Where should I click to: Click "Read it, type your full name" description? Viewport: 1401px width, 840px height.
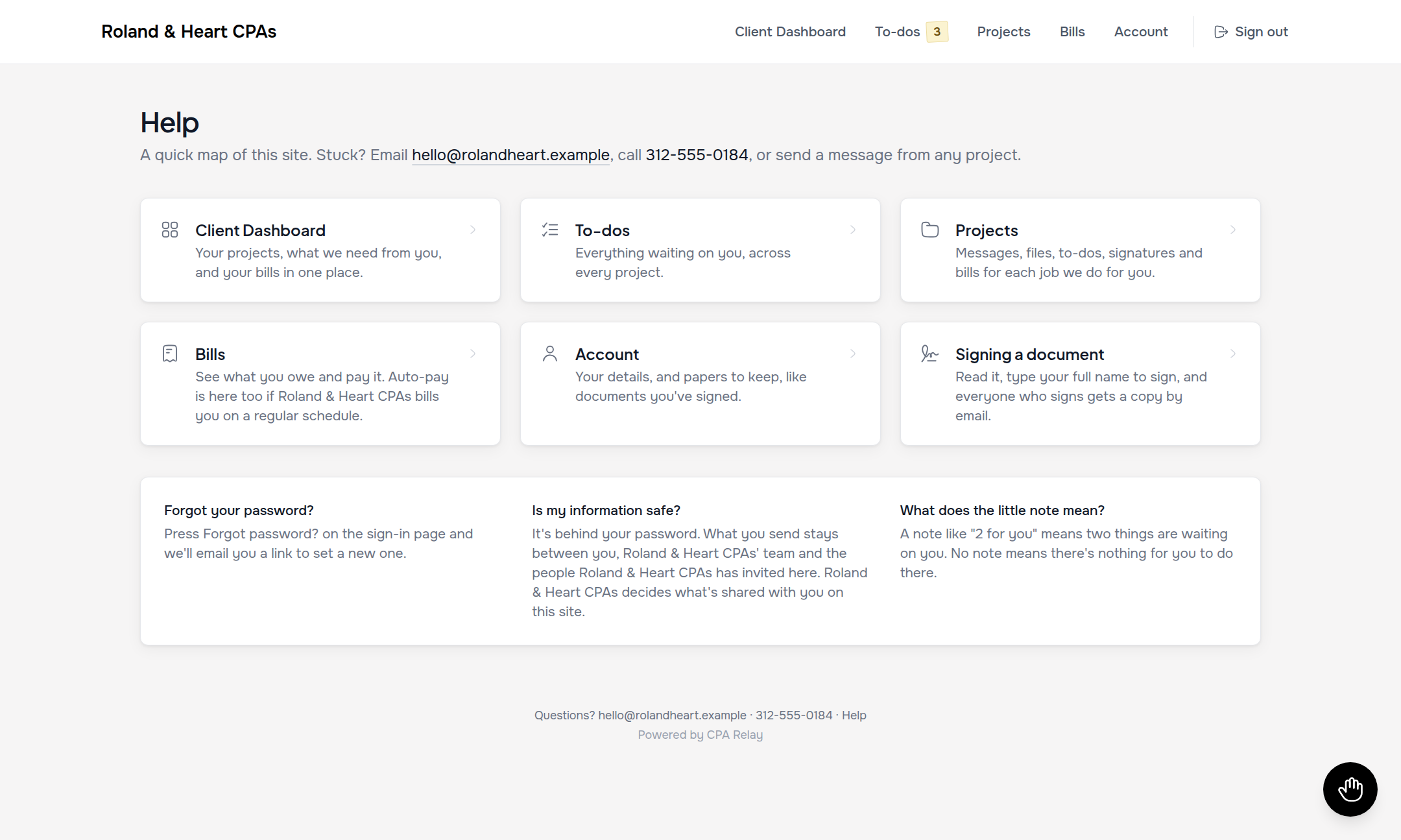click(1081, 396)
